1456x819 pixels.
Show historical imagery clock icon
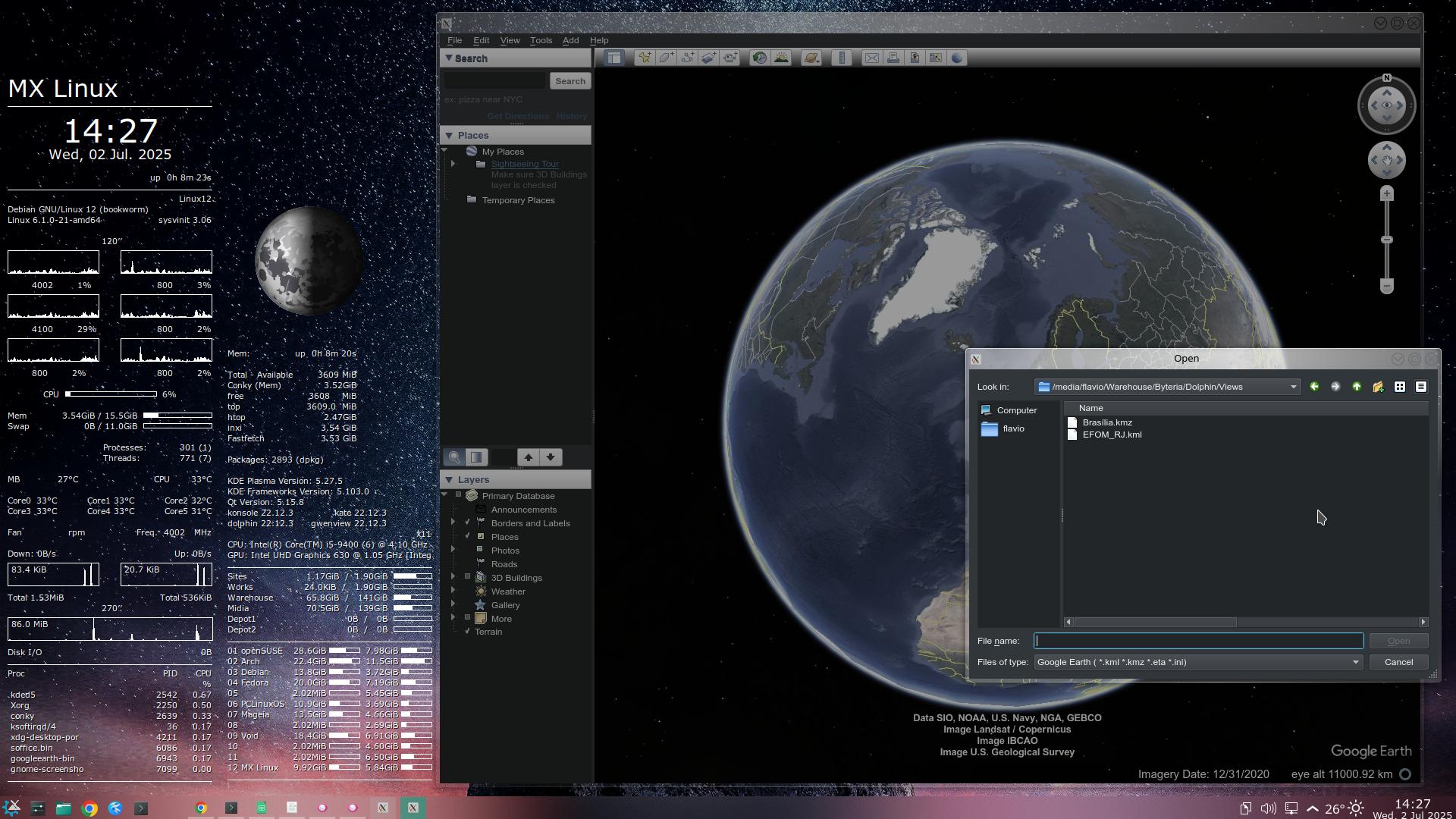coord(759,58)
